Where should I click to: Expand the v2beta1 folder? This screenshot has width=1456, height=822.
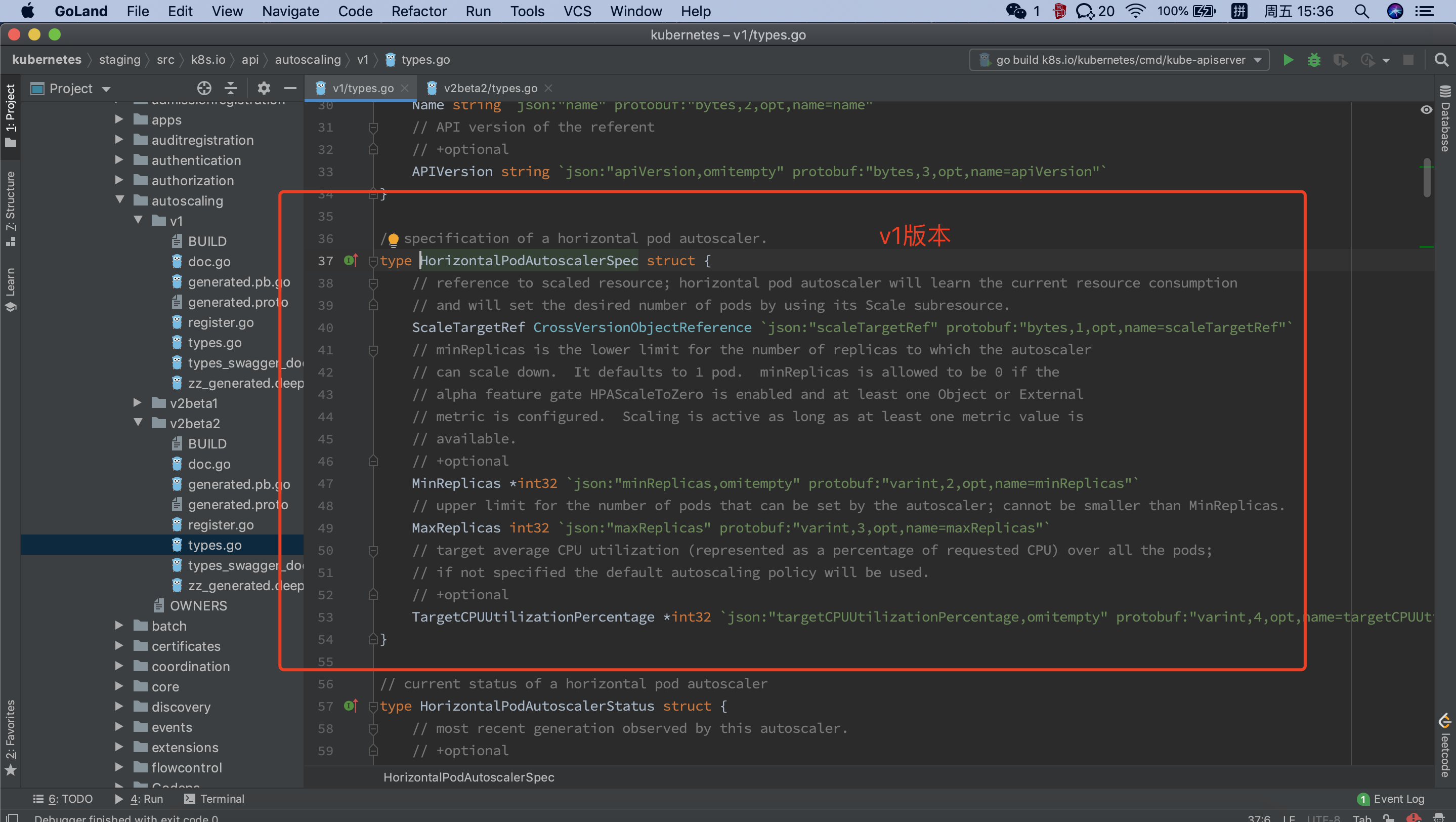(x=137, y=402)
